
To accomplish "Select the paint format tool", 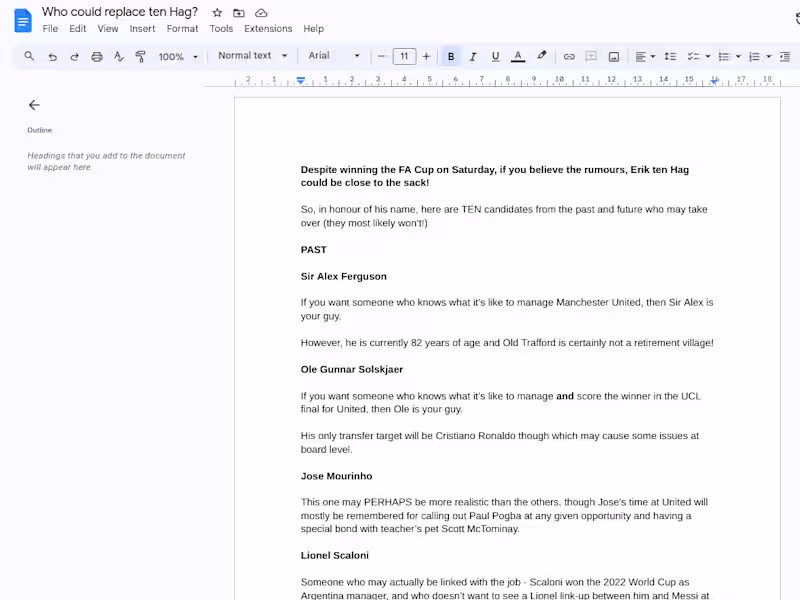I will click(x=140, y=57).
